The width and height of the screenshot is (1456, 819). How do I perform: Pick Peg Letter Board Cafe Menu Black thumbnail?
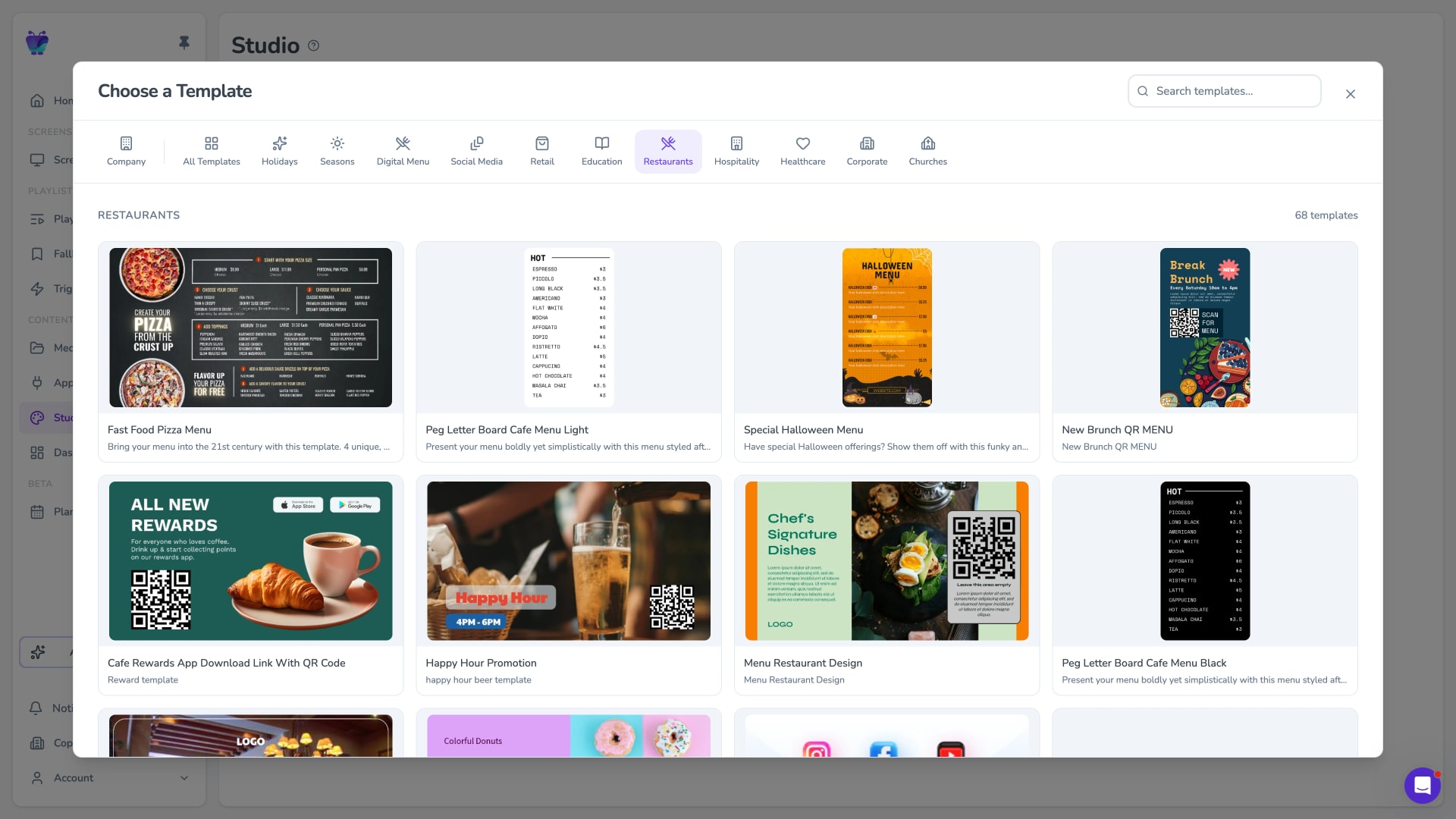[1205, 561]
